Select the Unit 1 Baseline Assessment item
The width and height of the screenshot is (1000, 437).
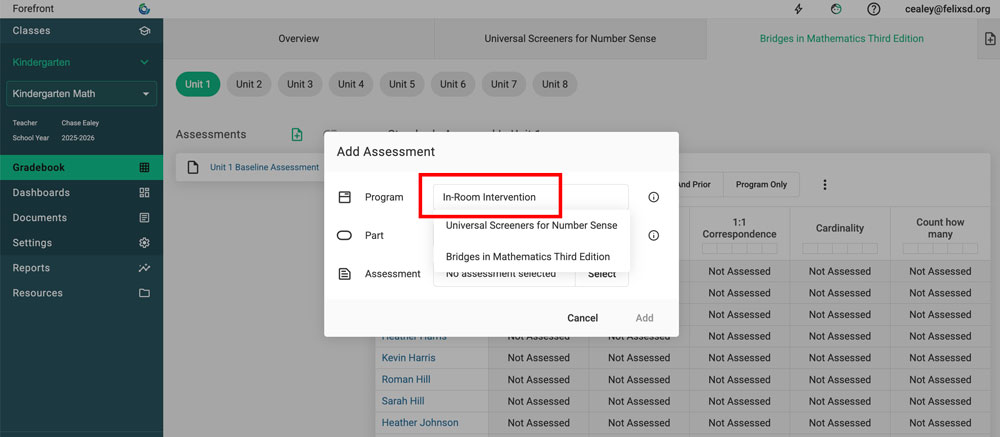tap(264, 168)
